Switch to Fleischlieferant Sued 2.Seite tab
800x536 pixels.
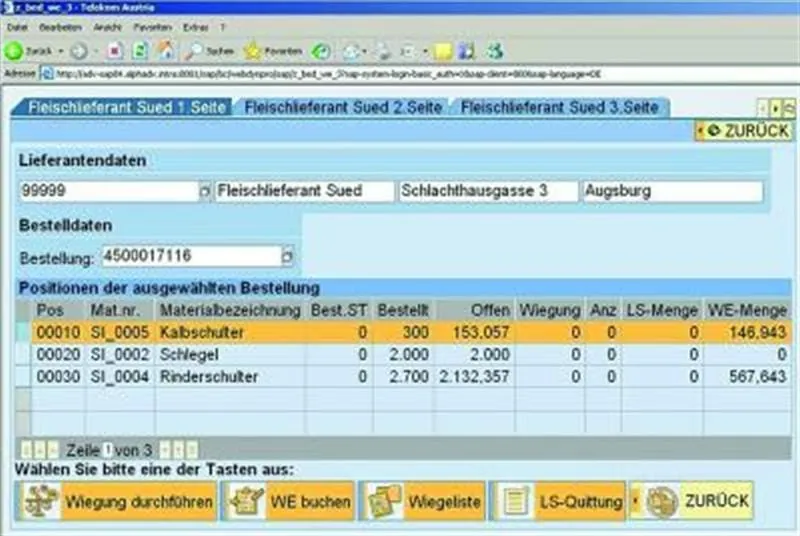342,107
